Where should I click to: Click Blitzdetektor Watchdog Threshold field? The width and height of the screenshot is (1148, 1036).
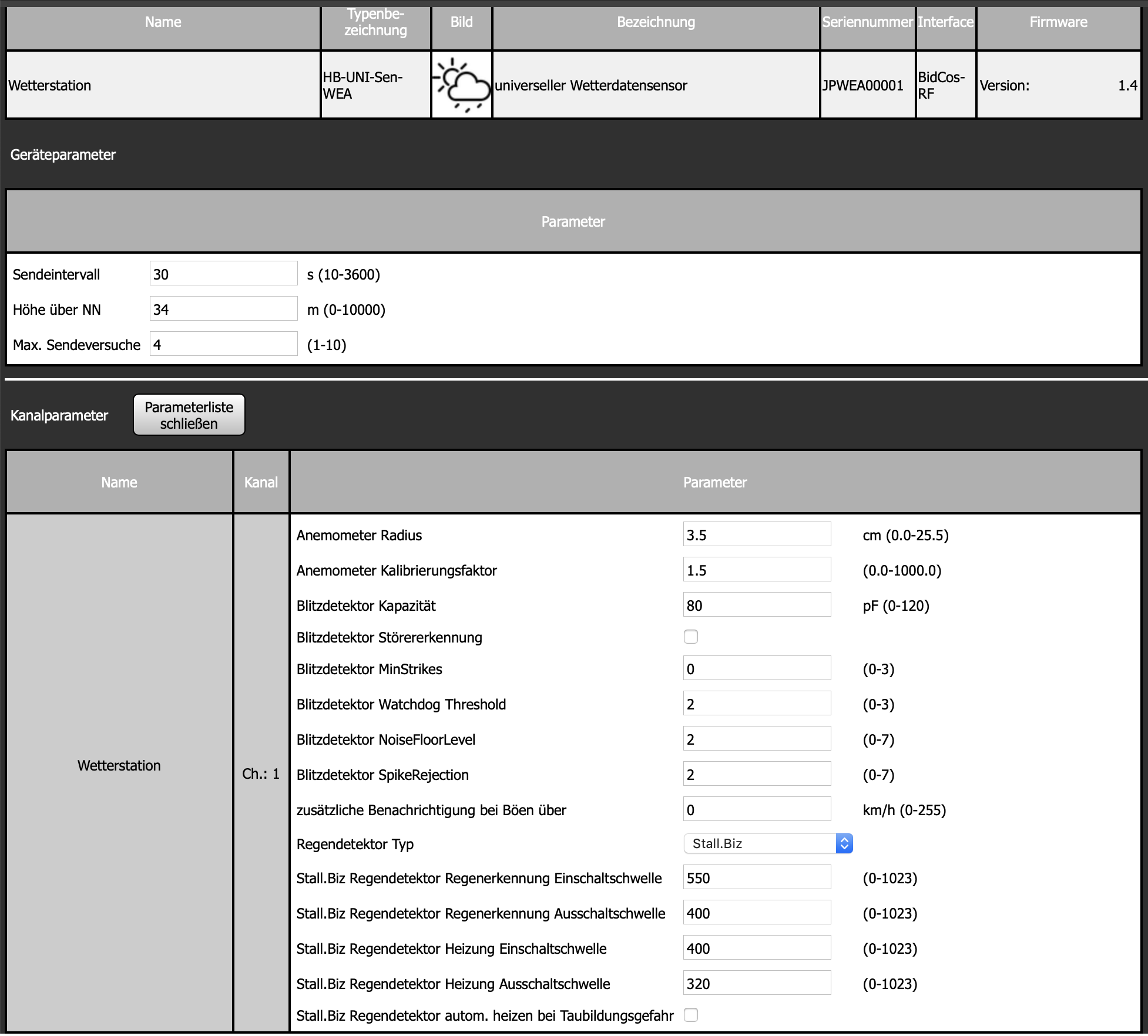click(757, 704)
